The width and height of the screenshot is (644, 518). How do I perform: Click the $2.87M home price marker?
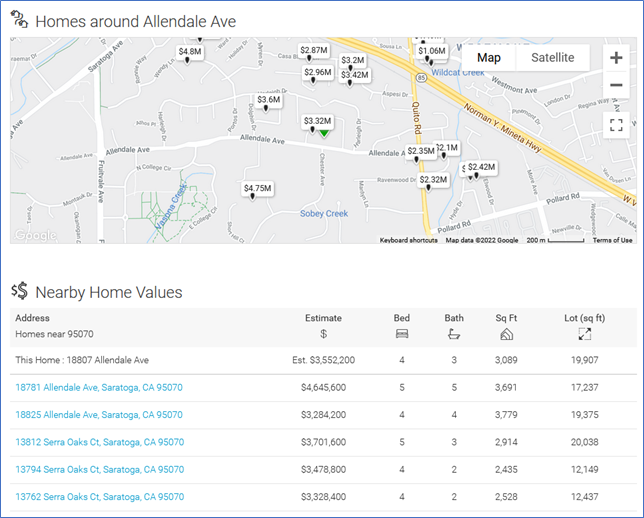point(314,51)
